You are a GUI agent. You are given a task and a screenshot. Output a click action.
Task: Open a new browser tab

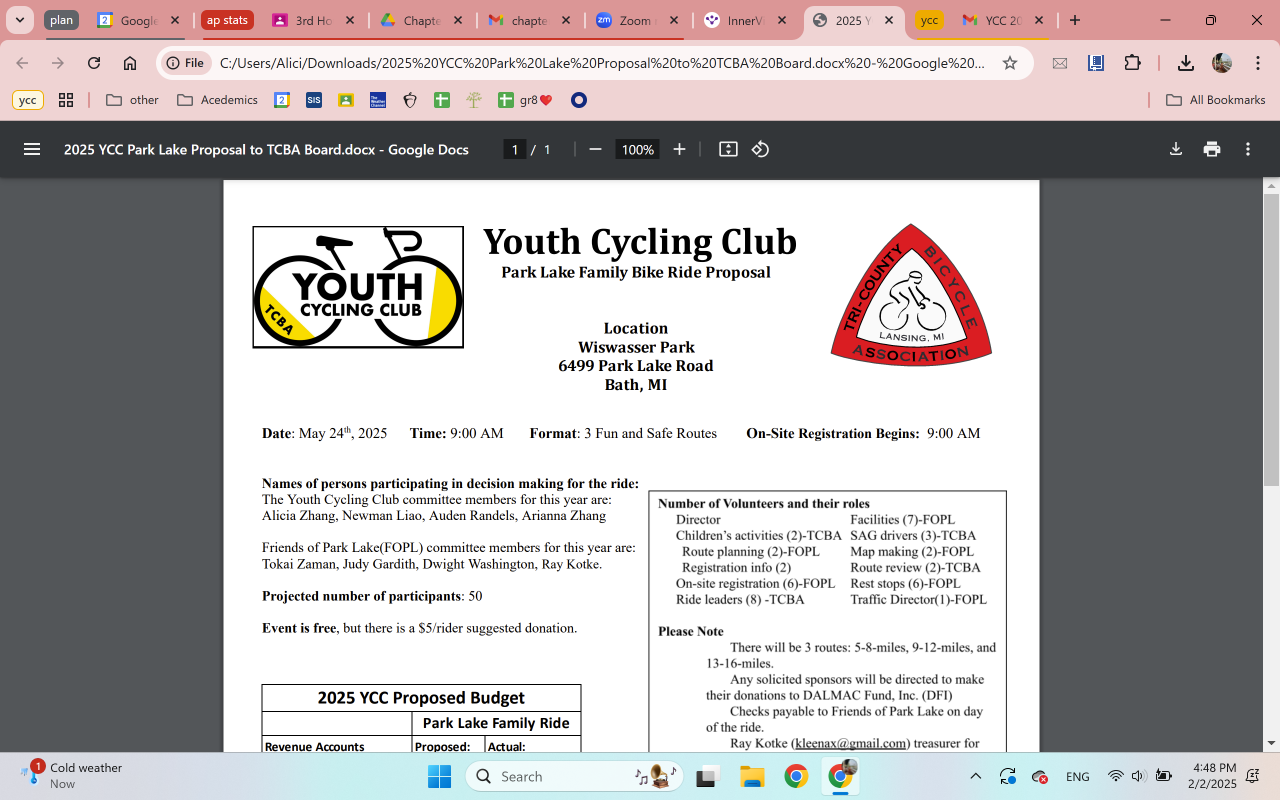[1075, 20]
